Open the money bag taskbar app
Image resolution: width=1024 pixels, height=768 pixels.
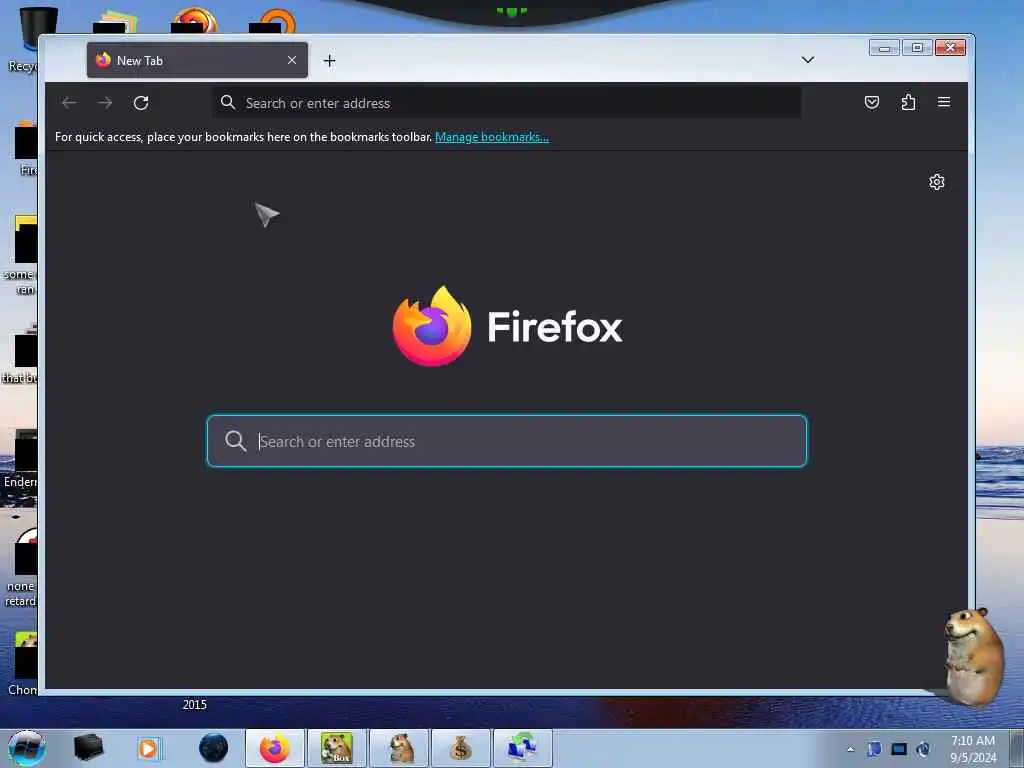tap(460, 748)
